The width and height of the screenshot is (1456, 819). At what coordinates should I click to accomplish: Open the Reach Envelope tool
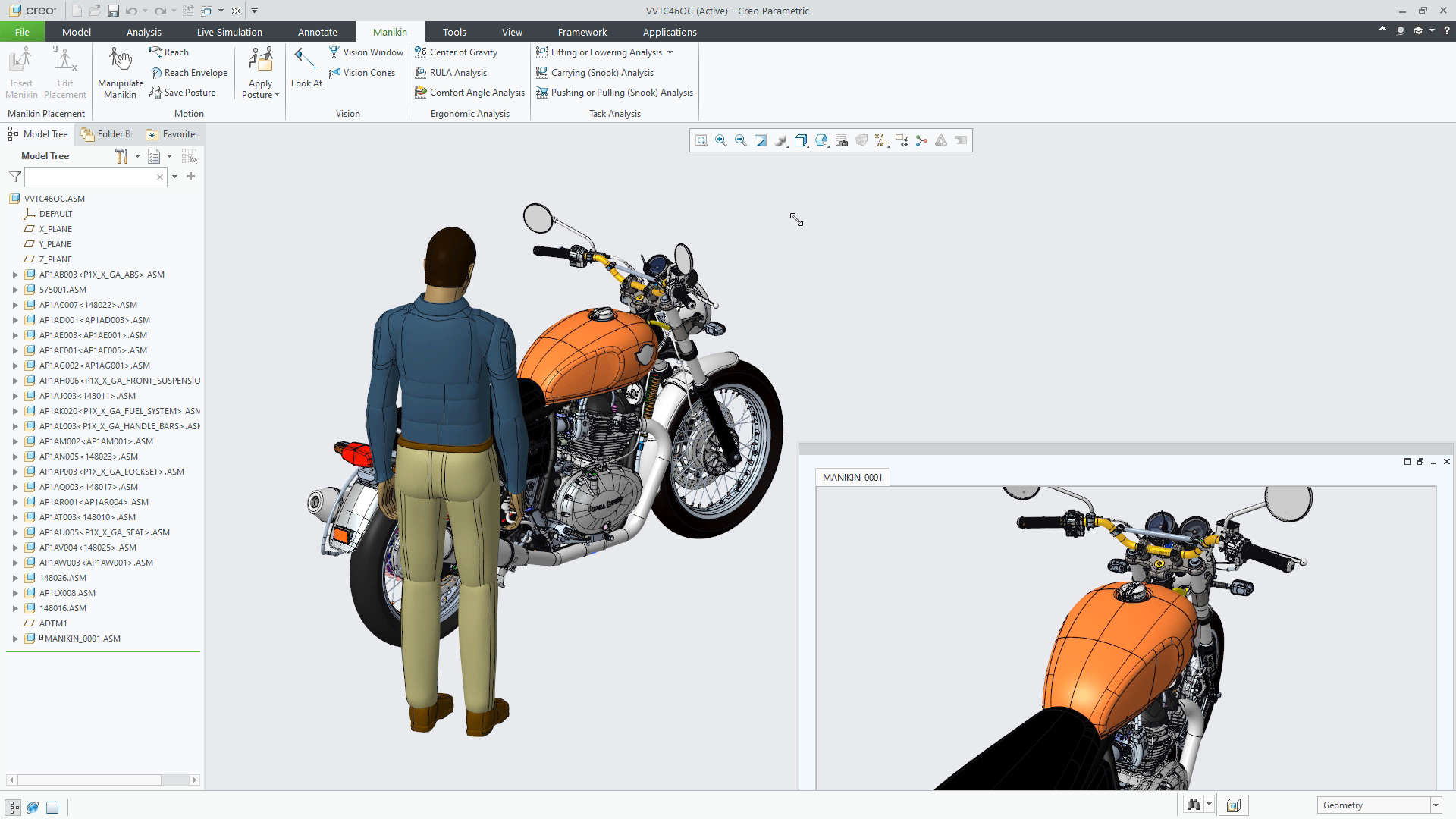pos(189,73)
